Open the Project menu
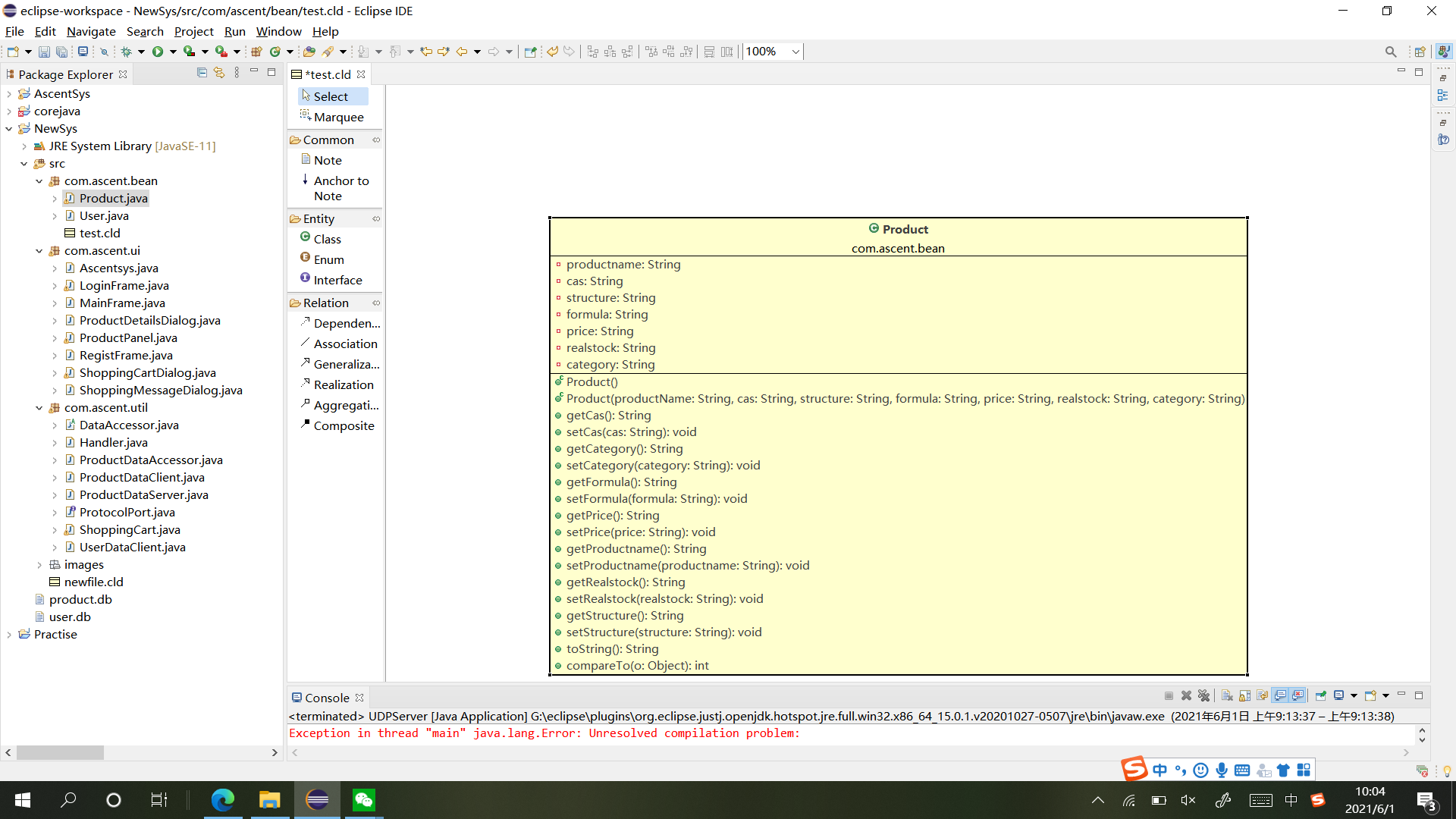Screen dimensions: 1456x819 (193, 31)
